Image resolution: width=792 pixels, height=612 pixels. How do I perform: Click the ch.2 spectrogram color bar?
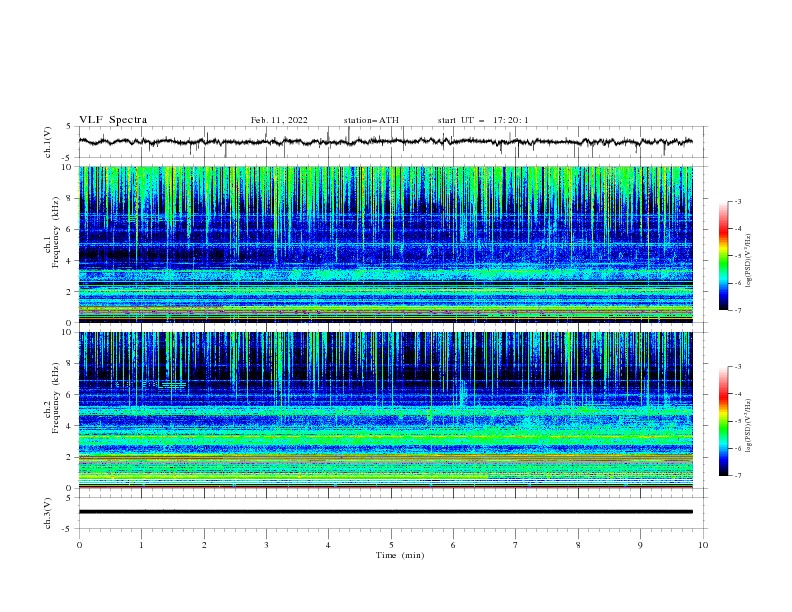(x=723, y=421)
